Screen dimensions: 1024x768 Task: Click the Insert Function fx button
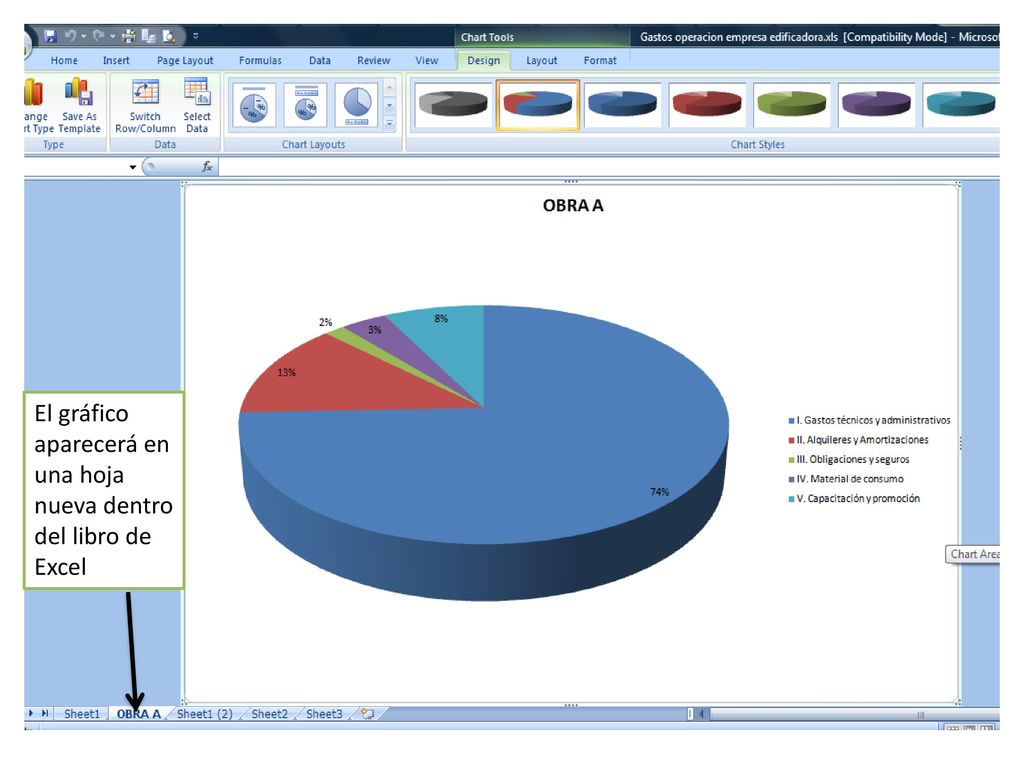(207, 167)
